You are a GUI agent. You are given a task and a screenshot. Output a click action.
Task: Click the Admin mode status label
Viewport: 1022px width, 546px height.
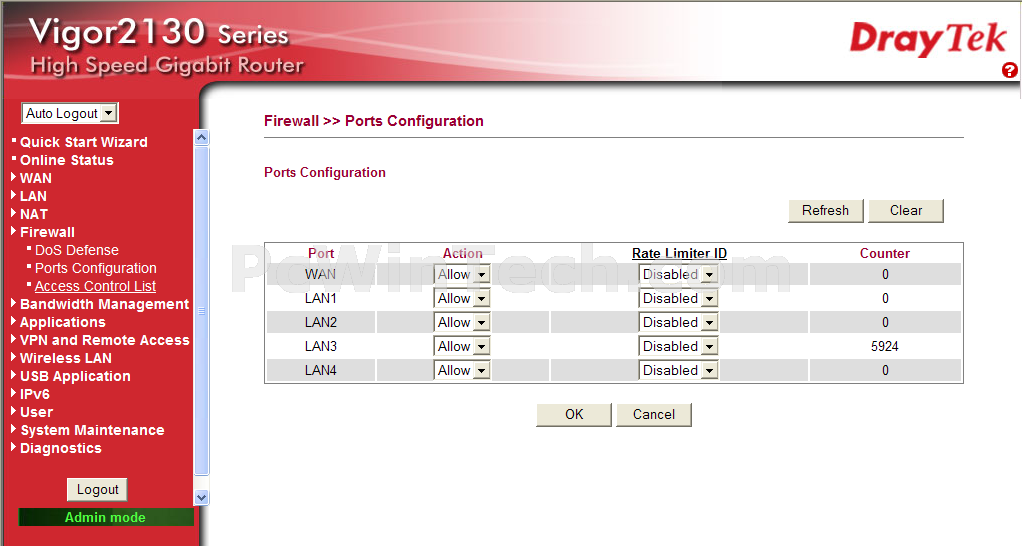[x=106, y=517]
